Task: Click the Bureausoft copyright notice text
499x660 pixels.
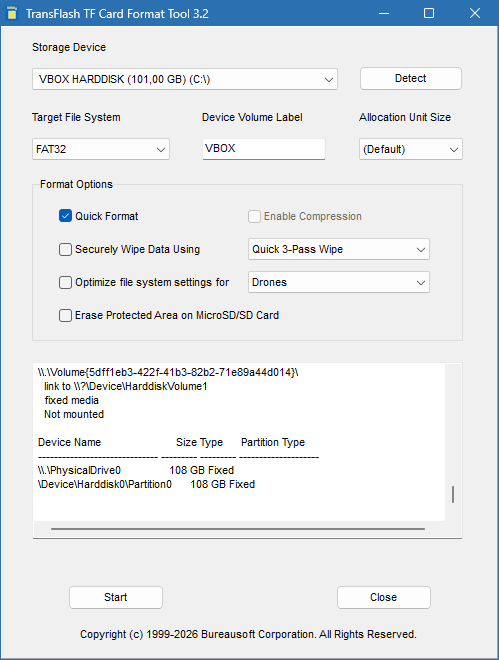Action: [248, 634]
